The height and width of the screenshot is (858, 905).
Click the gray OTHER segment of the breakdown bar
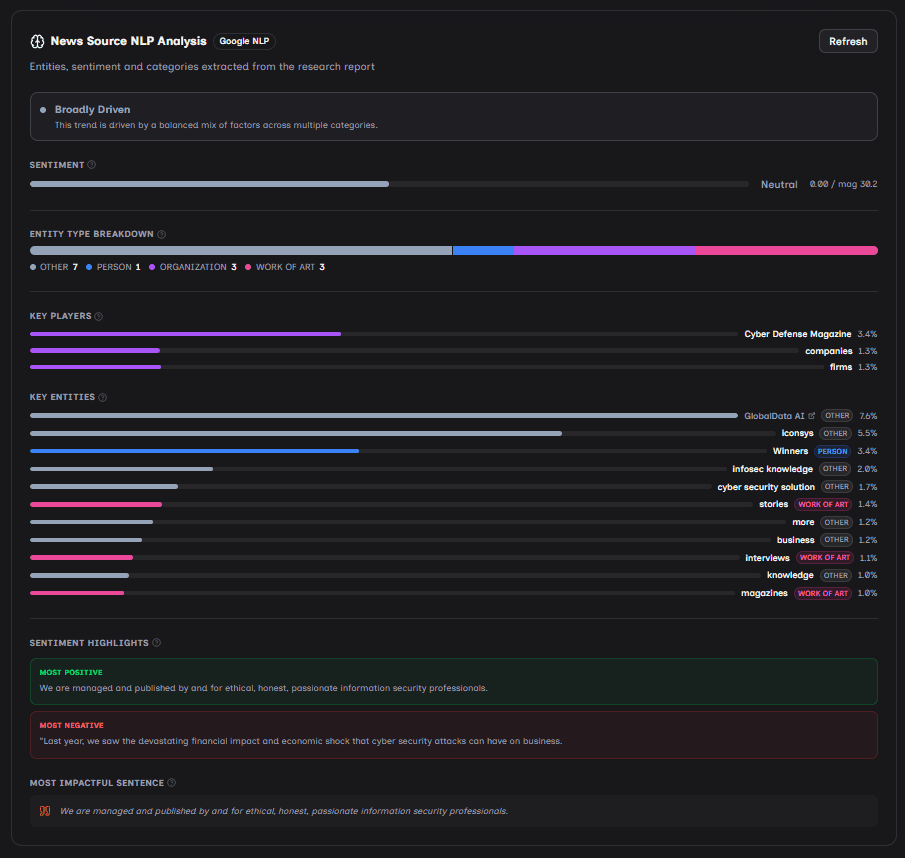point(241,250)
